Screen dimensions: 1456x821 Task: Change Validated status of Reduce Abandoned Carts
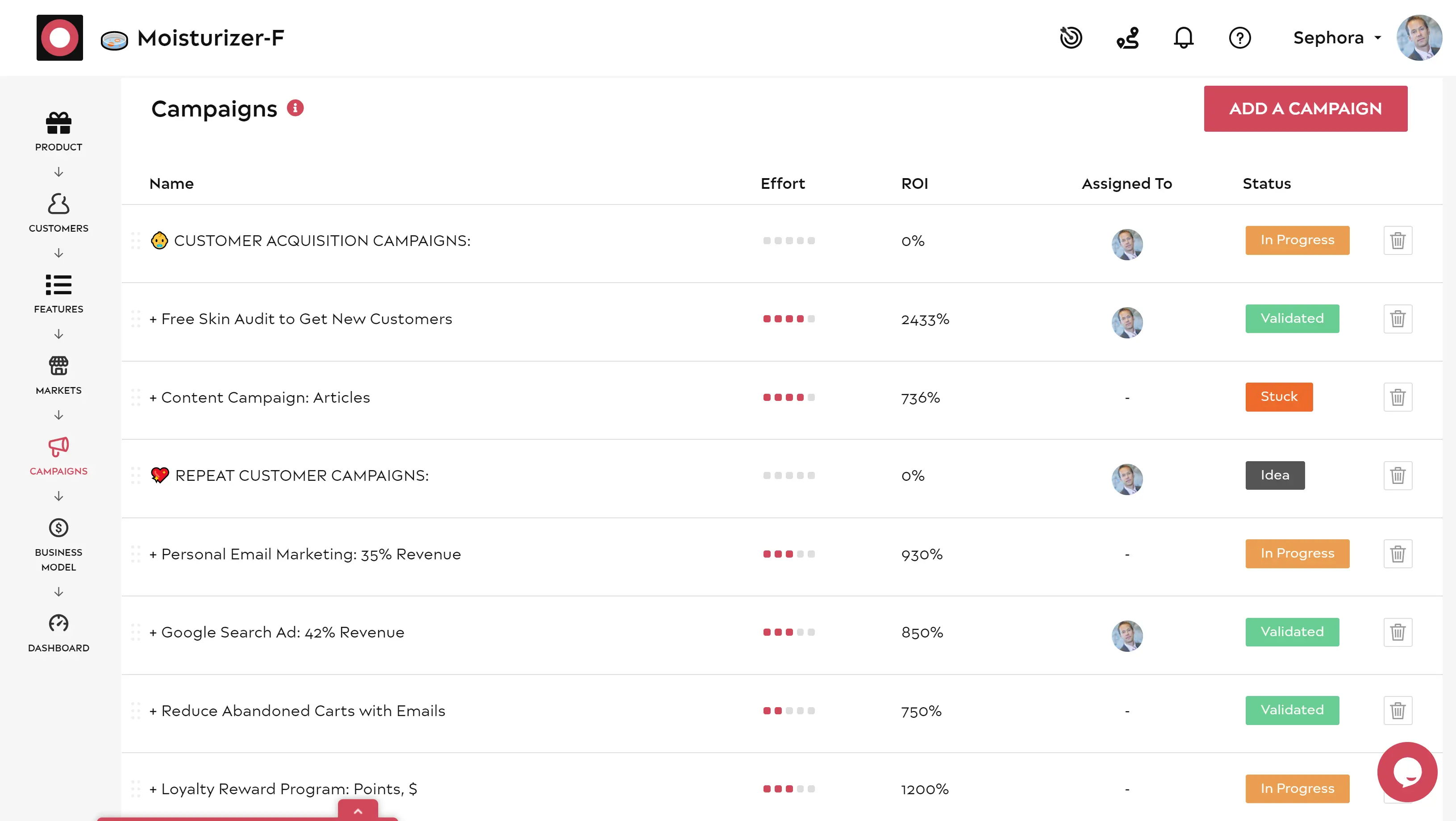tap(1292, 710)
